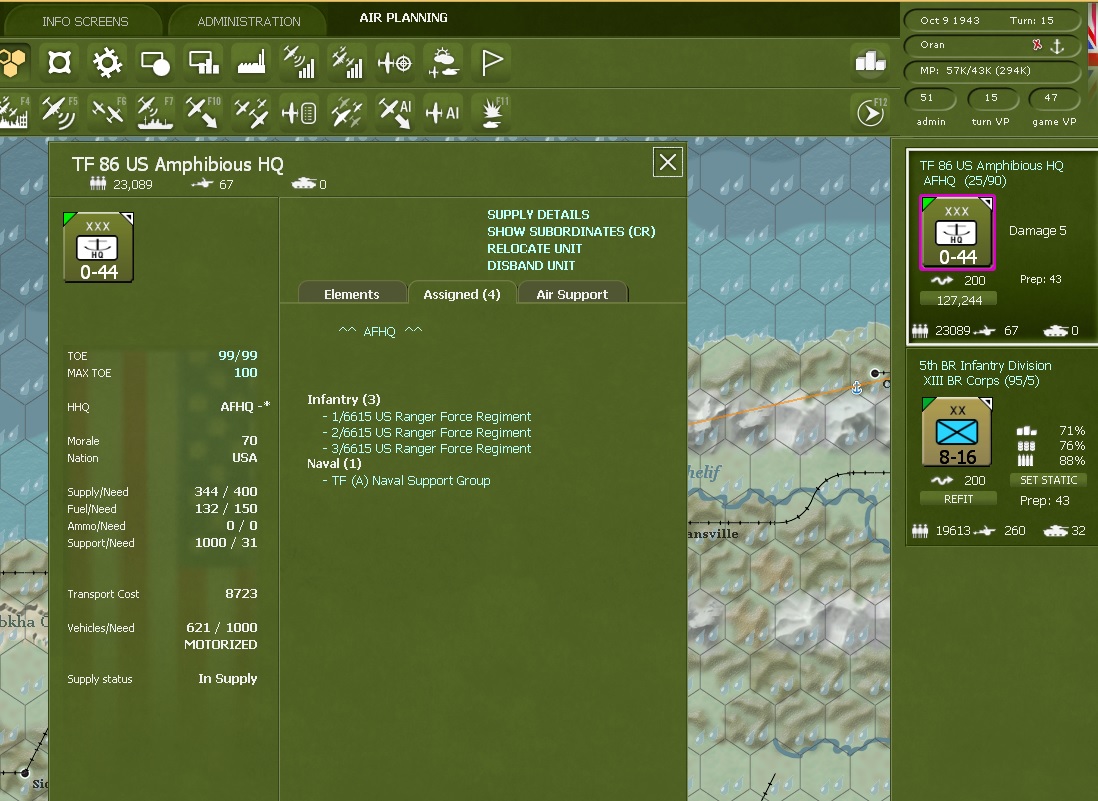Click the port anchor marker on the map
The height and width of the screenshot is (801, 1098).
tap(856, 387)
